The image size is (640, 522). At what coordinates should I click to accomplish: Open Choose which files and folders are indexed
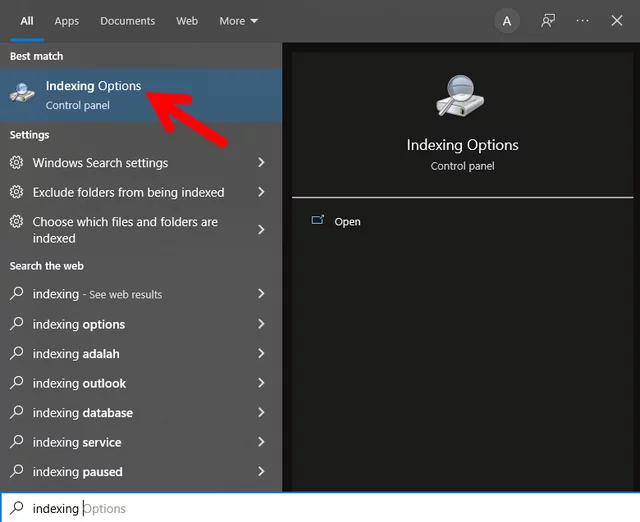(x=141, y=230)
